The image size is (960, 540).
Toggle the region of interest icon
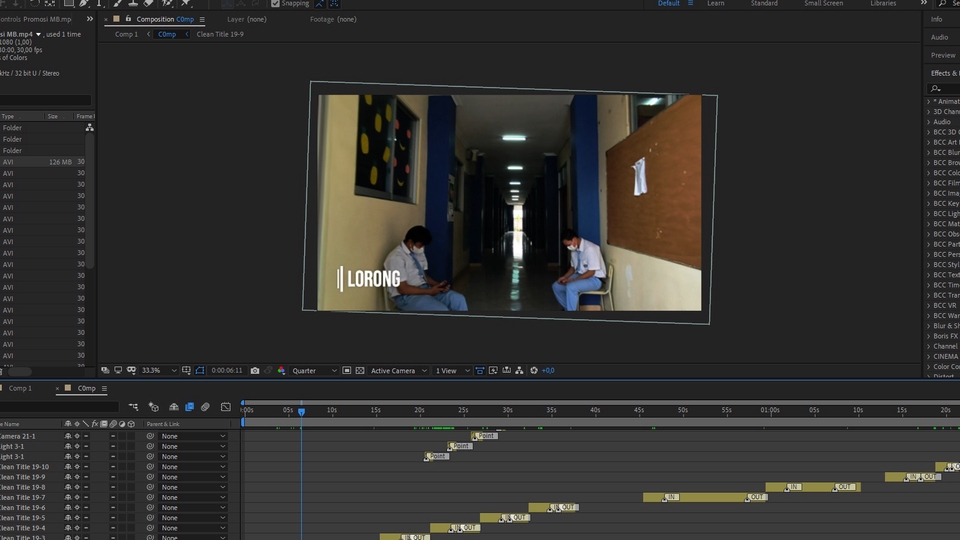pos(347,370)
